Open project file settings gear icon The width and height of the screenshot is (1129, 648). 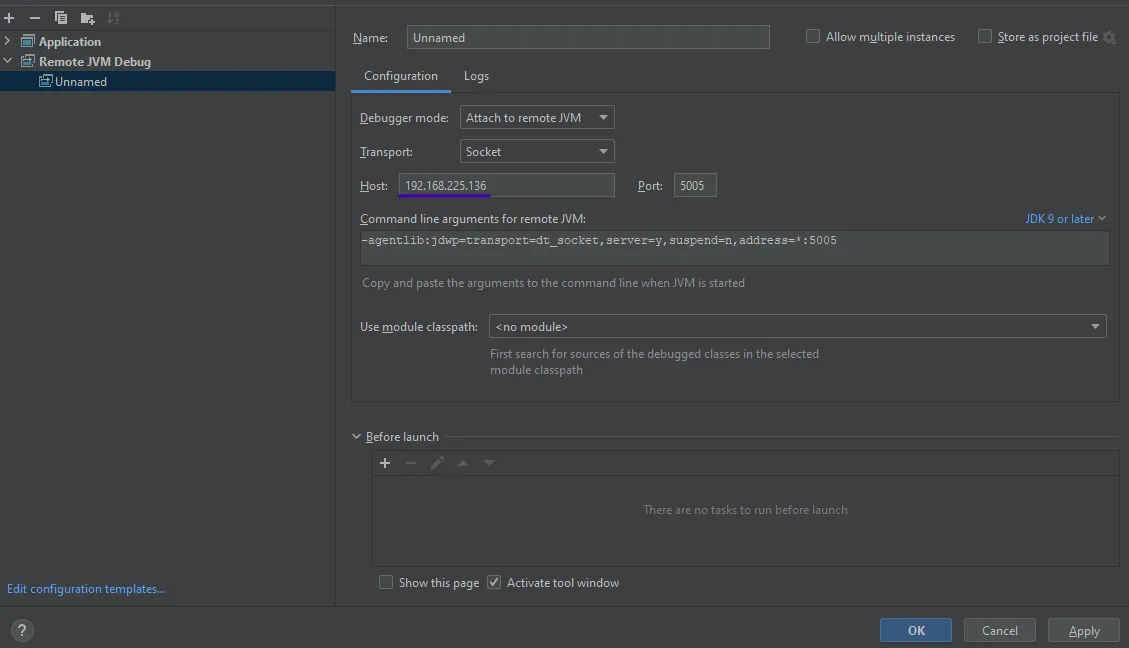(1110, 36)
